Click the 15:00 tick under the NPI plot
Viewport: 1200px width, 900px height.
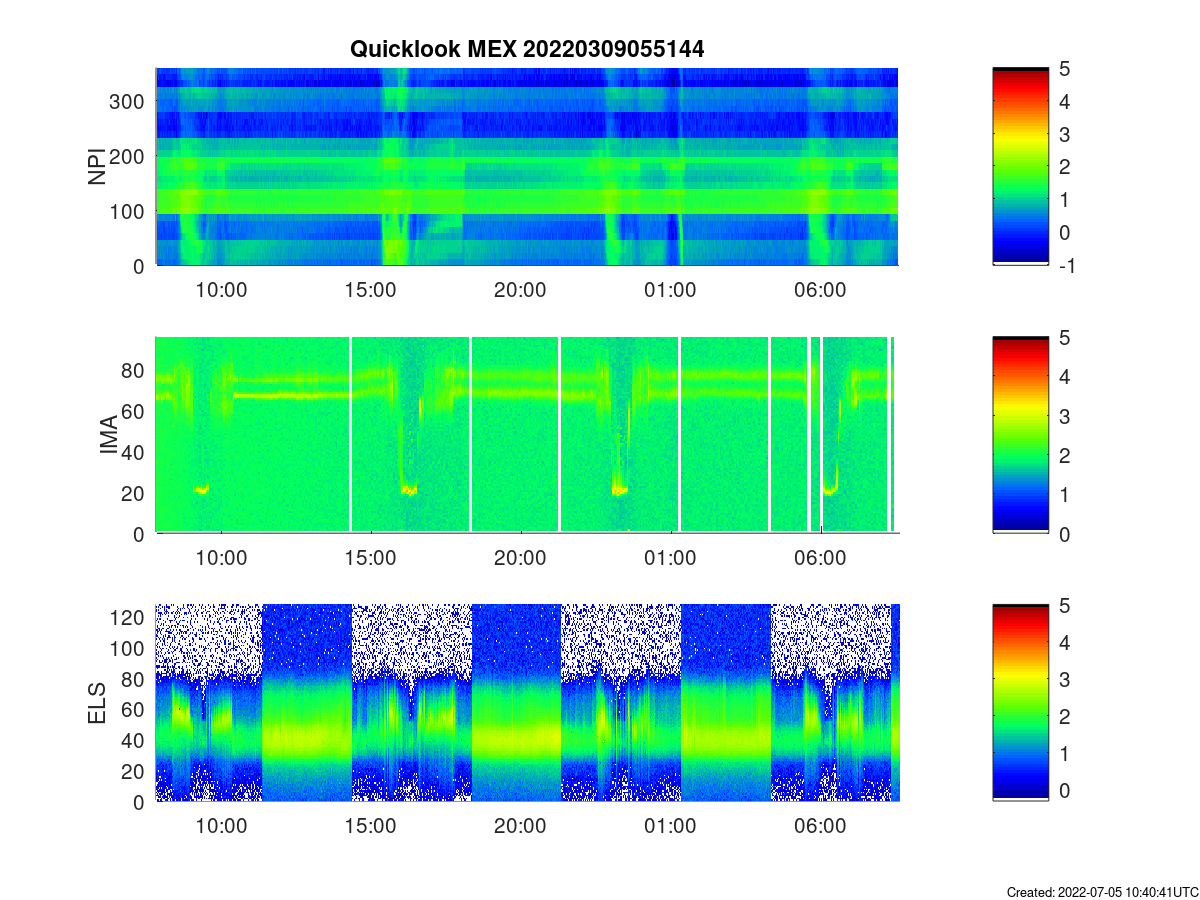pos(370,290)
